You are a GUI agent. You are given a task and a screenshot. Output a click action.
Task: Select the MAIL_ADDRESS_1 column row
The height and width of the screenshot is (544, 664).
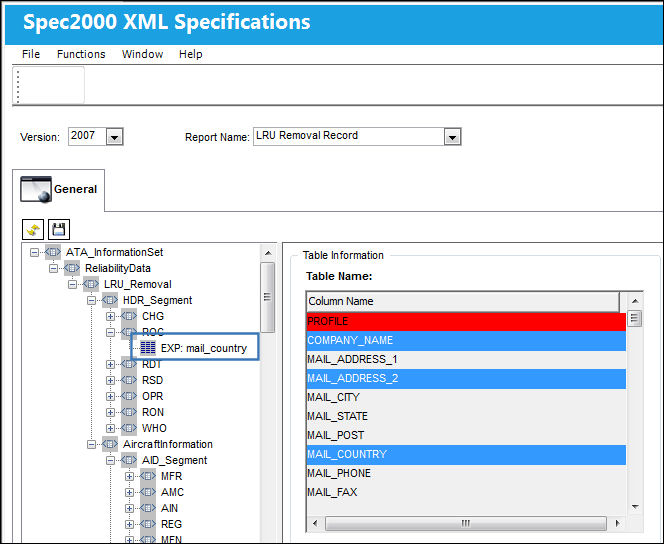(x=466, y=359)
